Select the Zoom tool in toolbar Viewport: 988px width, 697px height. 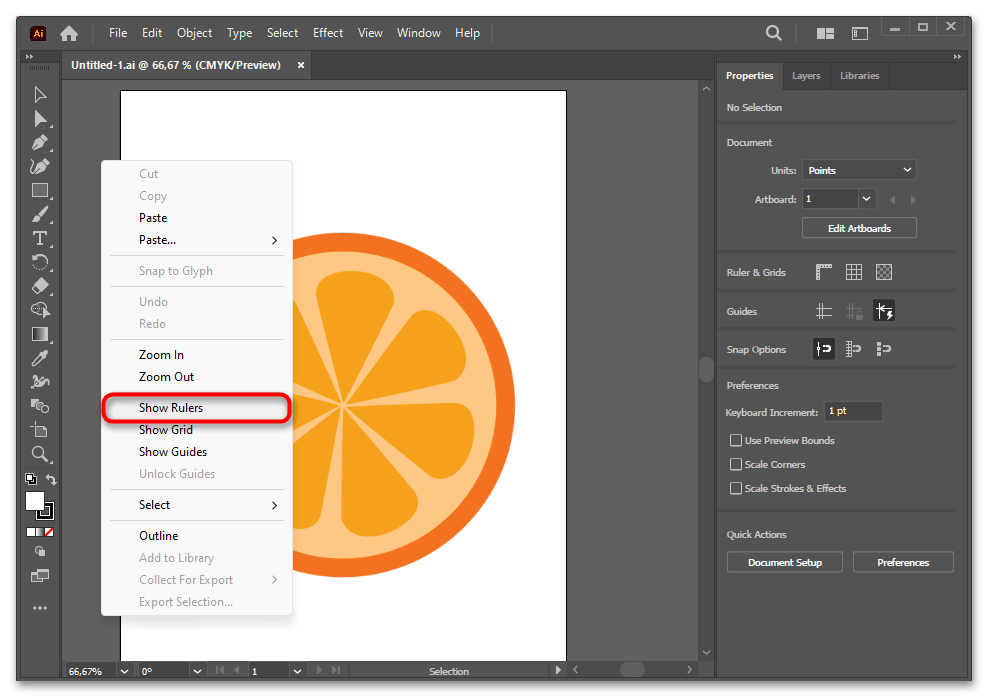tap(40, 454)
